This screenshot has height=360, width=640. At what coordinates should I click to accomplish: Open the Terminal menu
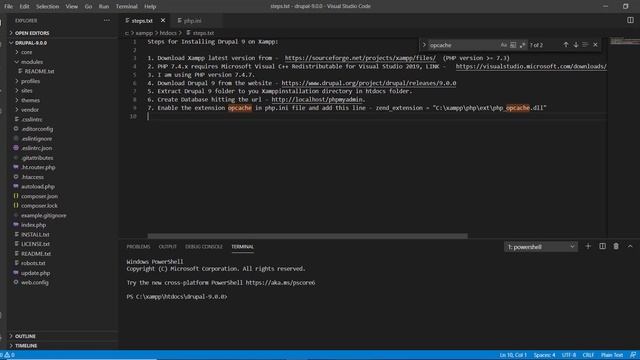pos(126,7)
